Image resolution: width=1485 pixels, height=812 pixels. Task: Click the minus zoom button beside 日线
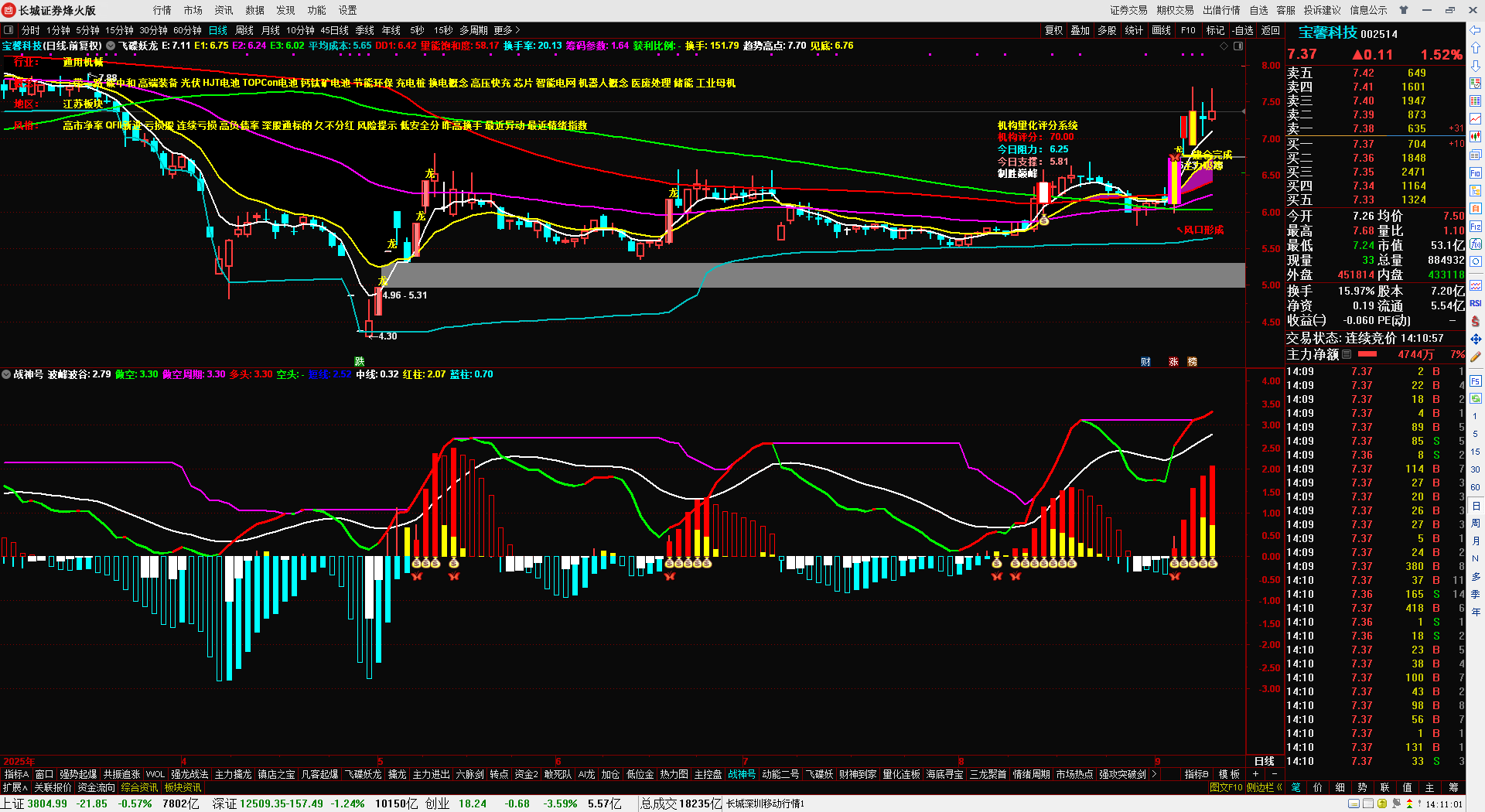tap(1274, 774)
